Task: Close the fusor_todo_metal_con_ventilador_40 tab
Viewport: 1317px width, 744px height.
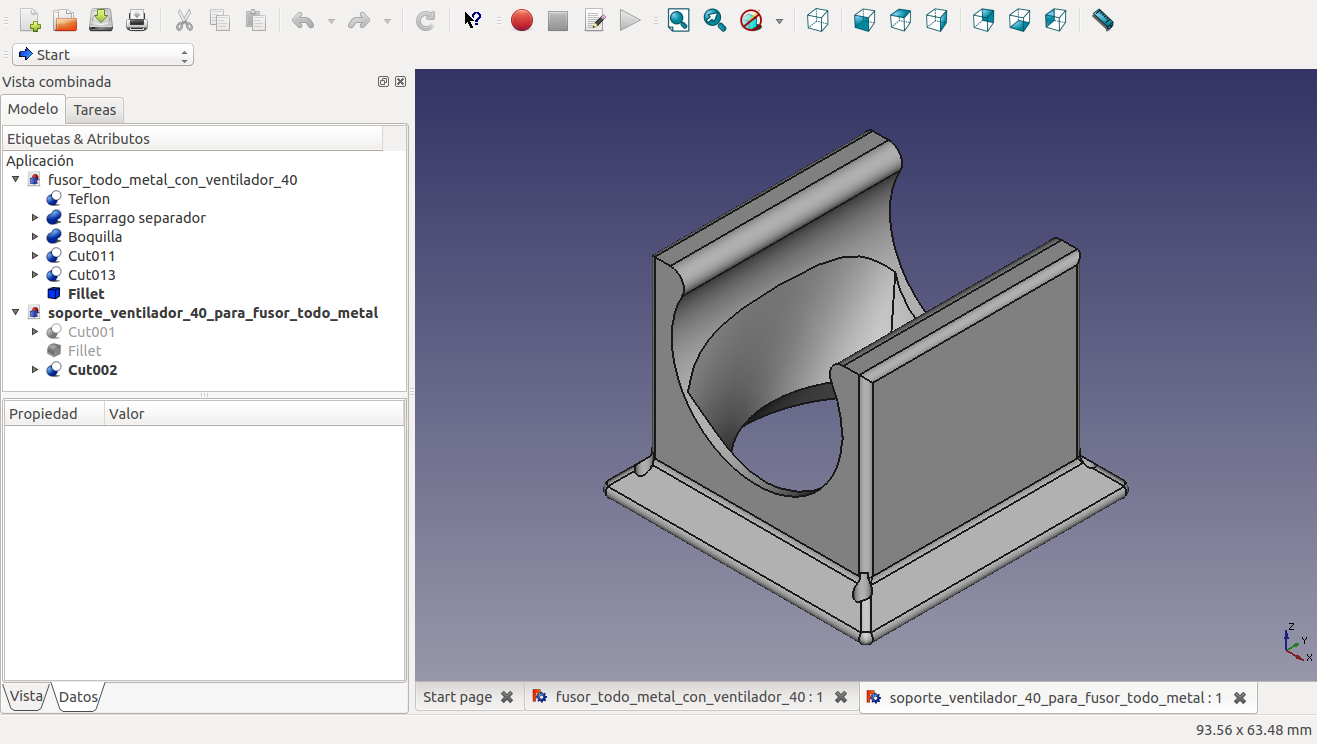Action: pyautogui.click(x=841, y=697)
